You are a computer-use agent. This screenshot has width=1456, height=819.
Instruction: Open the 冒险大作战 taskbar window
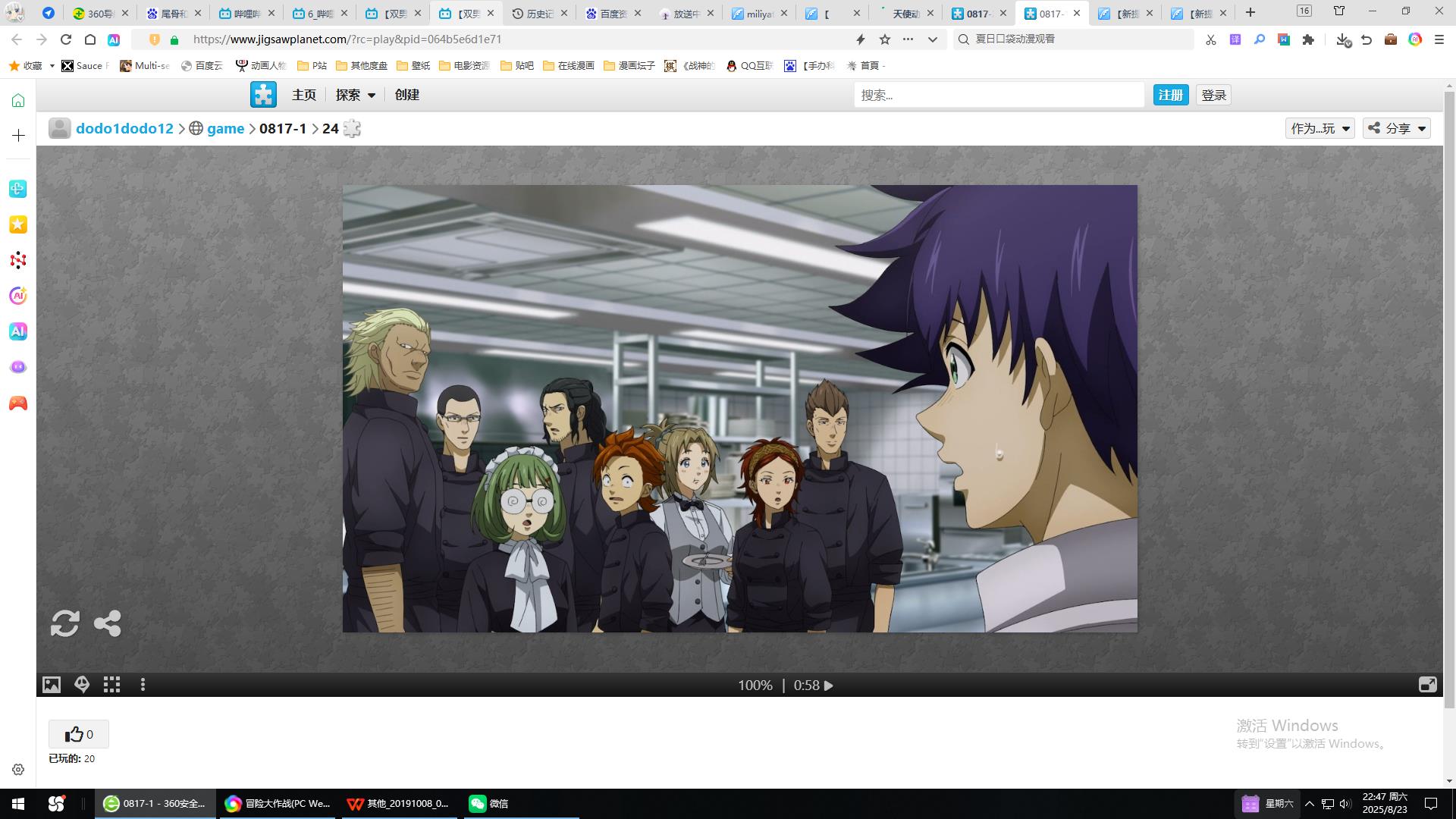(278, 804)
